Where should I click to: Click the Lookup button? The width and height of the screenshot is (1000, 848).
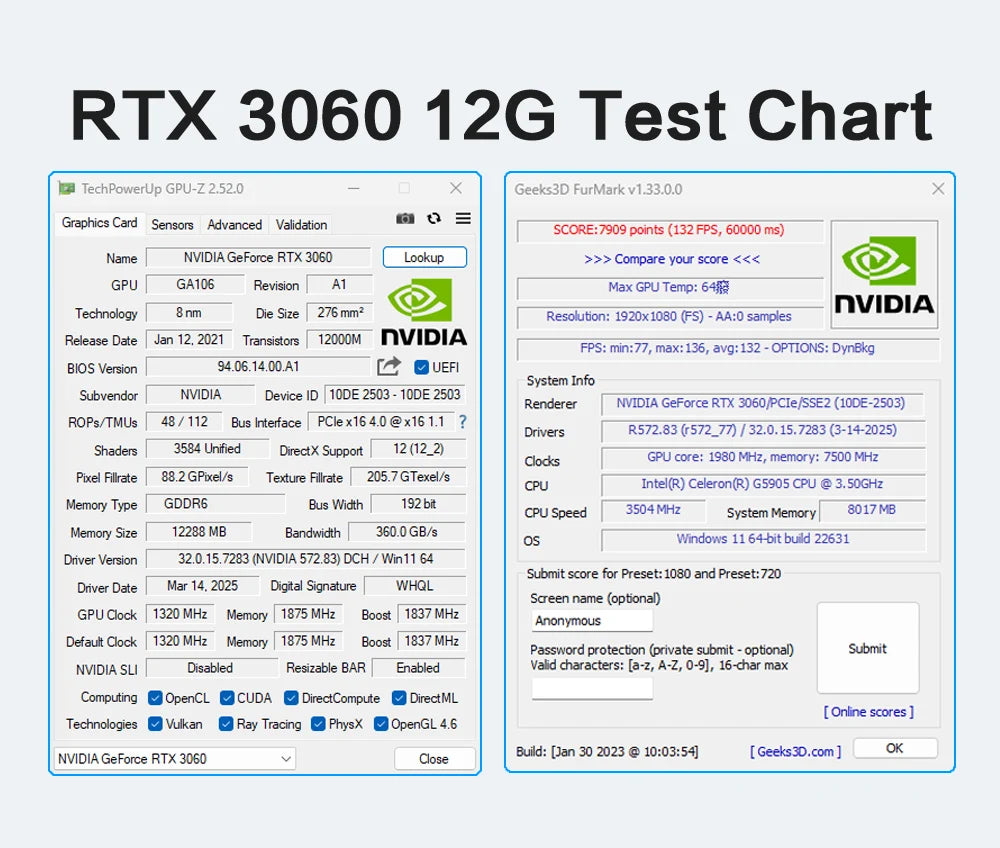[x=424, y=257]
